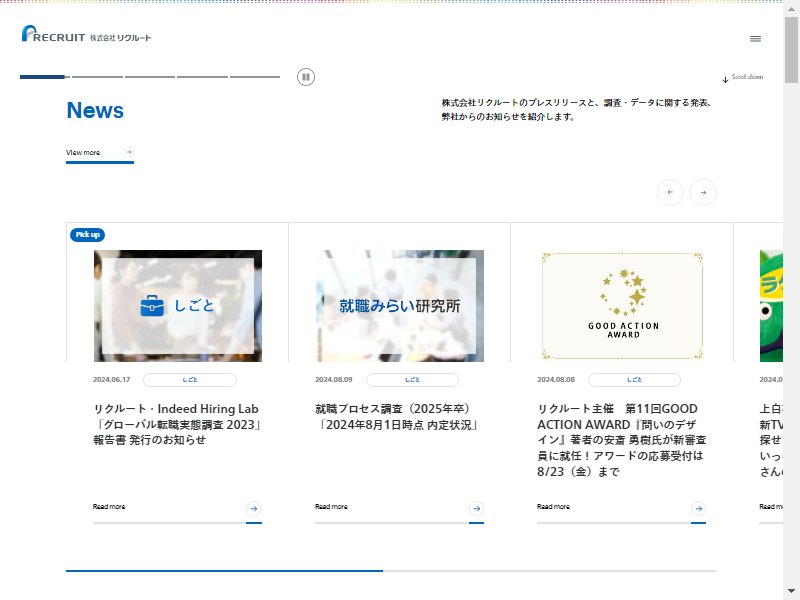Click the View more arrow icon
800x600 pixels.
click(129, 152)
